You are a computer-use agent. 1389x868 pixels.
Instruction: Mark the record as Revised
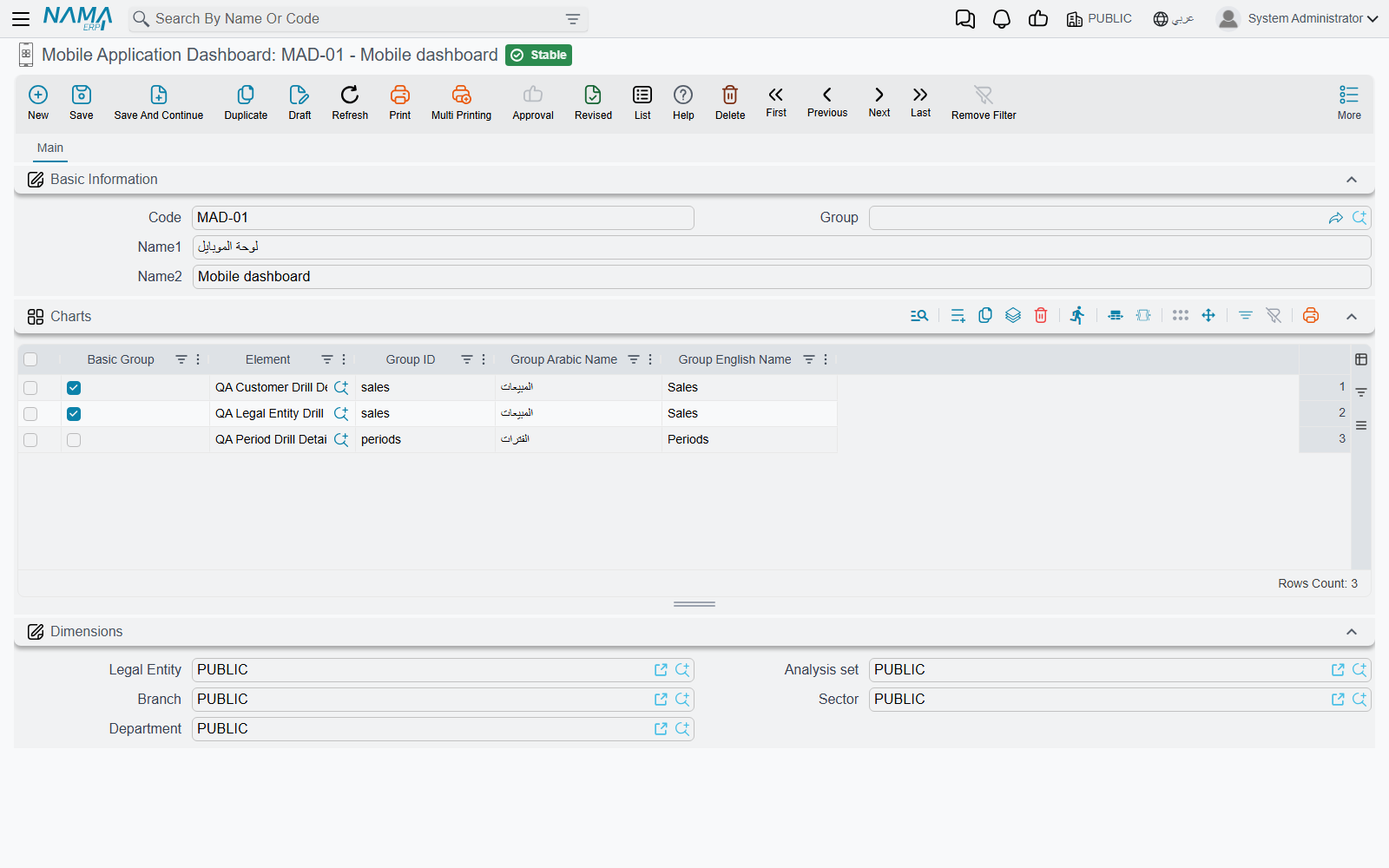click(x=593, y=102)
